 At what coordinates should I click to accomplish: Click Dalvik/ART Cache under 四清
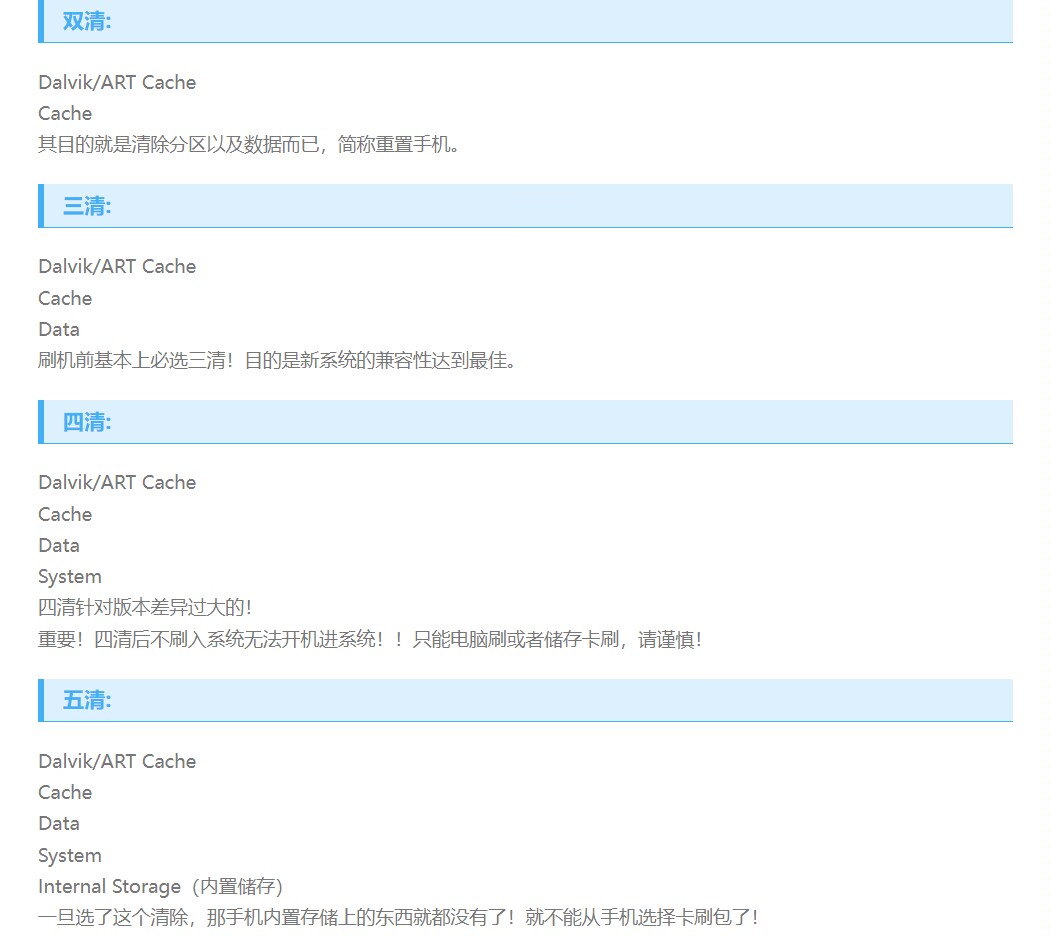(117, 483)
